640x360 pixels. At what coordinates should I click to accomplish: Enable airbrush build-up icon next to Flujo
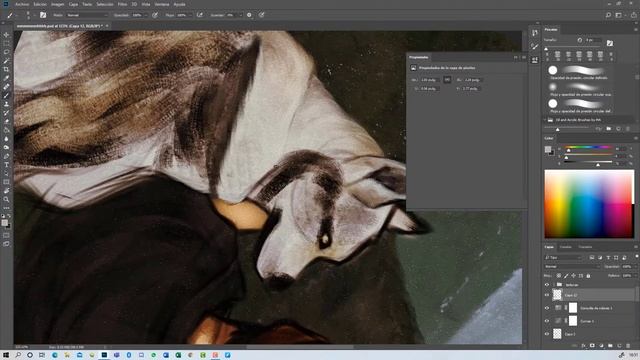pyautogui.click(x=200, y=15)
